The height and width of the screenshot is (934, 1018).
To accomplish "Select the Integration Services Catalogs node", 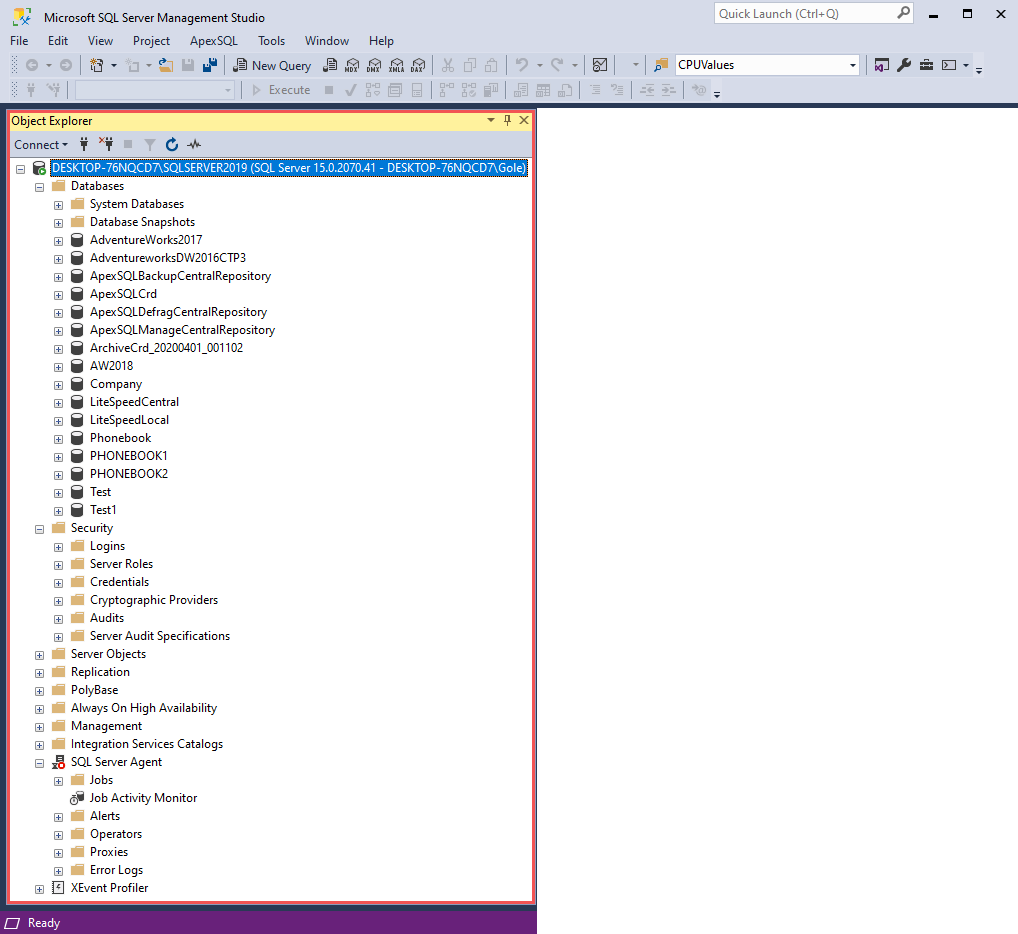I will click(x=147, y=744).
